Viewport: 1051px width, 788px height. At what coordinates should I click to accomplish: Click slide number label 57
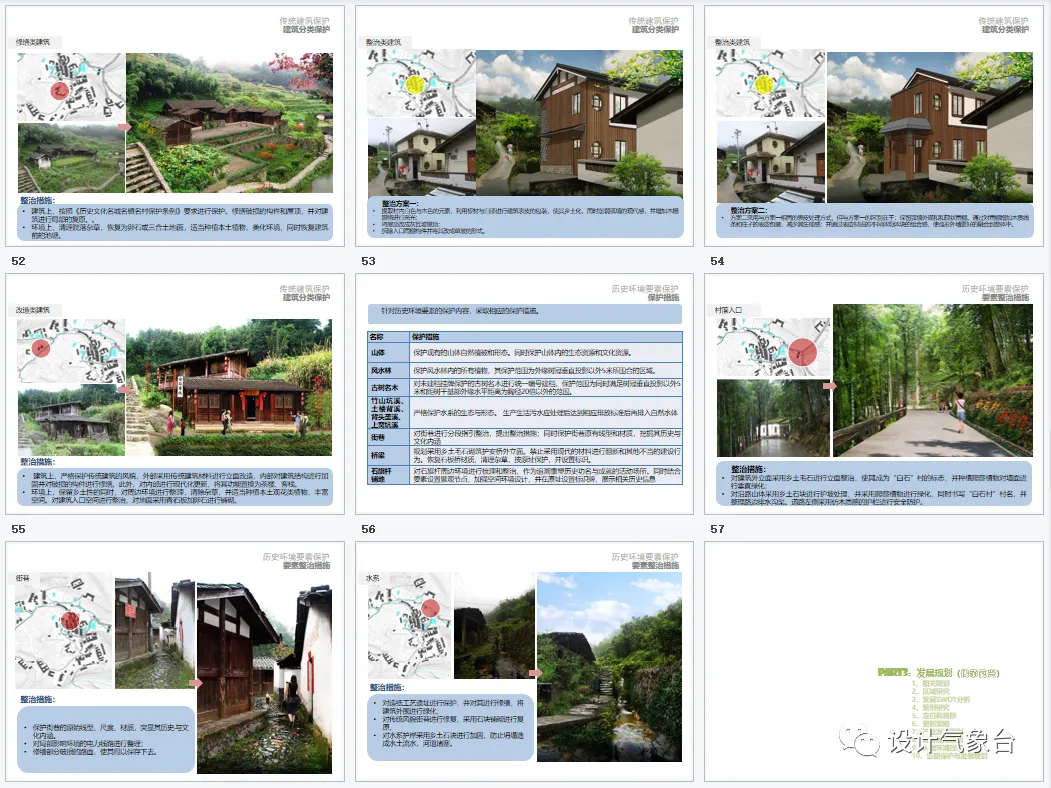tap(717, 529)
